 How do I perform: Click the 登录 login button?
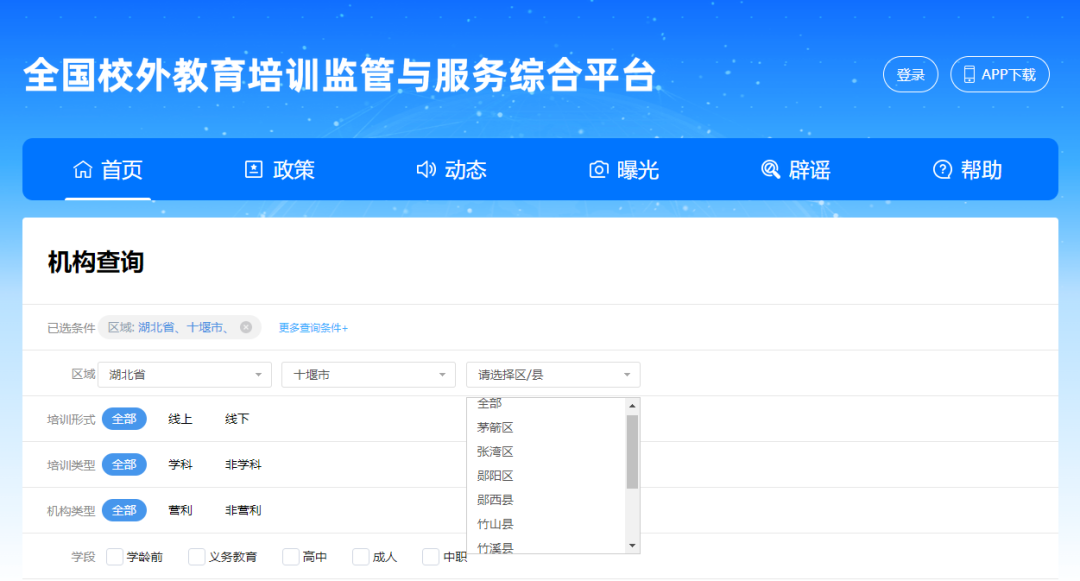910,74
